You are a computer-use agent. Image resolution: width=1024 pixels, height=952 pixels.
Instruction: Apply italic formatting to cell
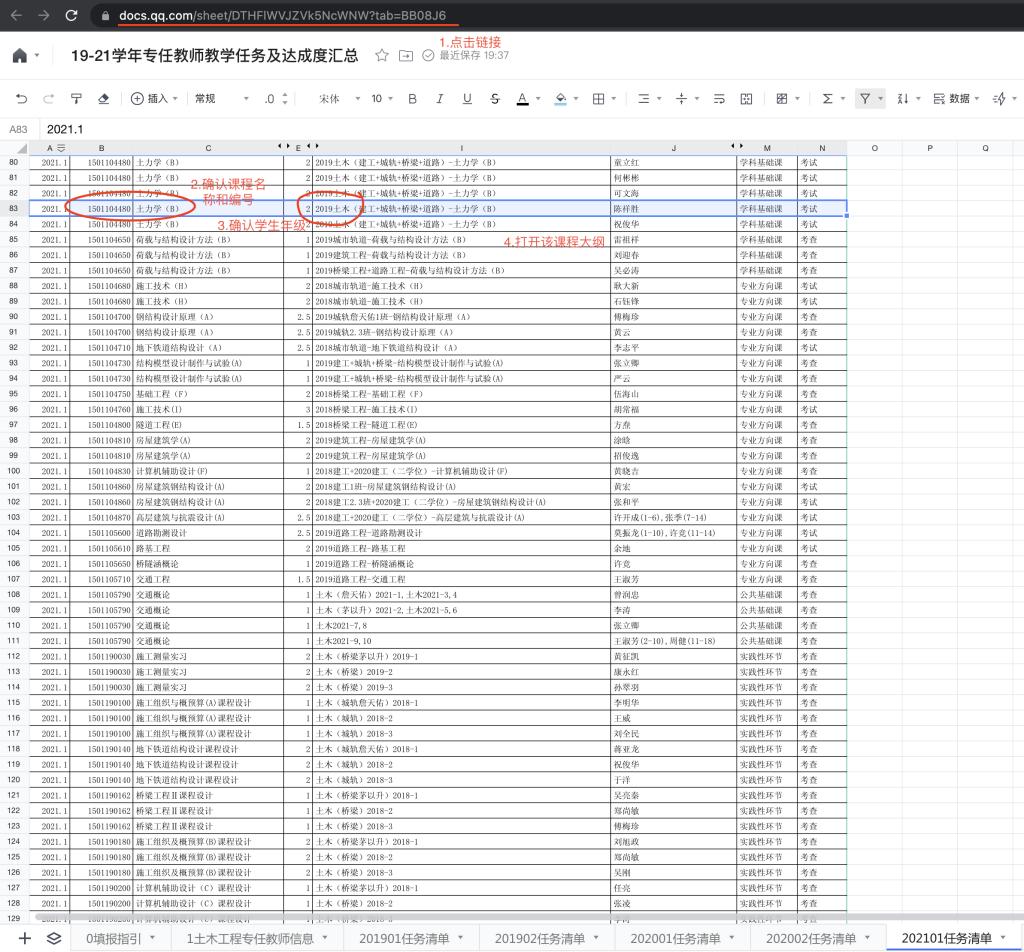pyautogui.click(x=439, y=98)
